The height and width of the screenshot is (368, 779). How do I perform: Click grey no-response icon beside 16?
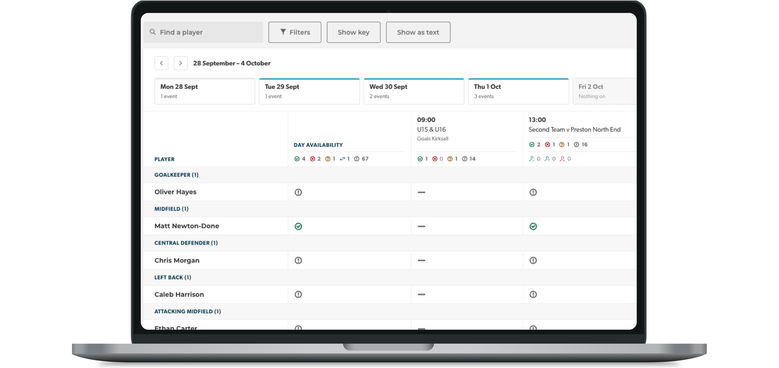tap(577, 145)
